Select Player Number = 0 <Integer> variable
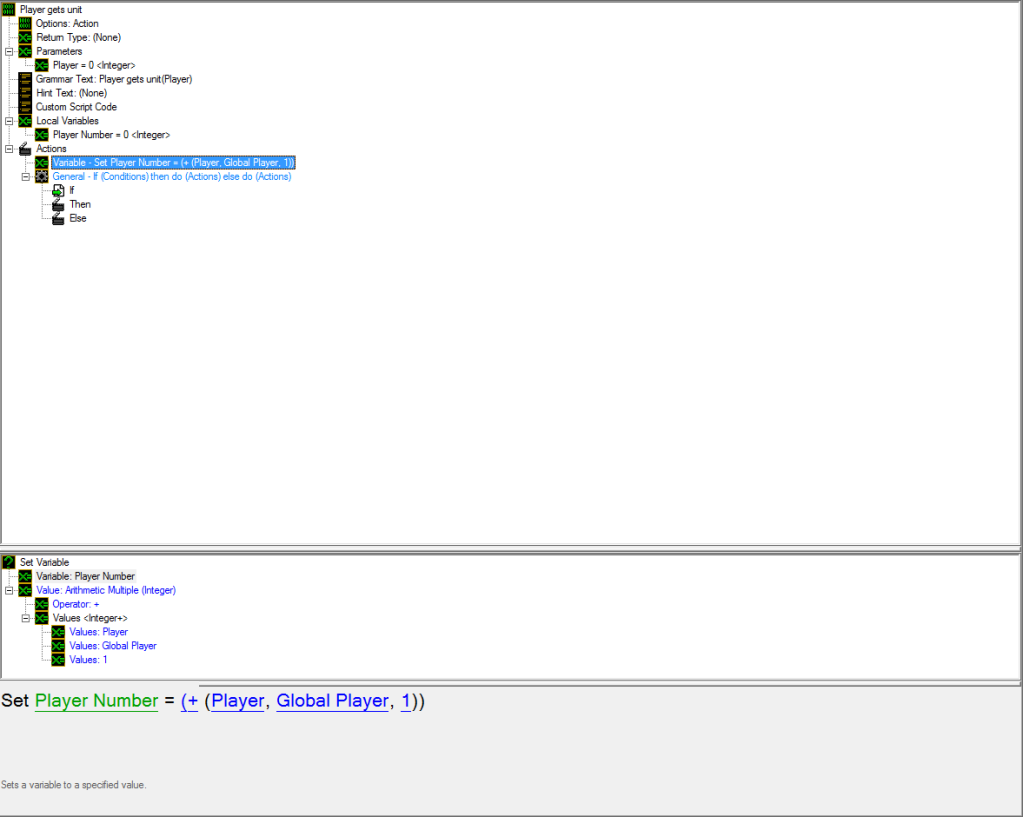1023x817 pixels. (112, 135)
